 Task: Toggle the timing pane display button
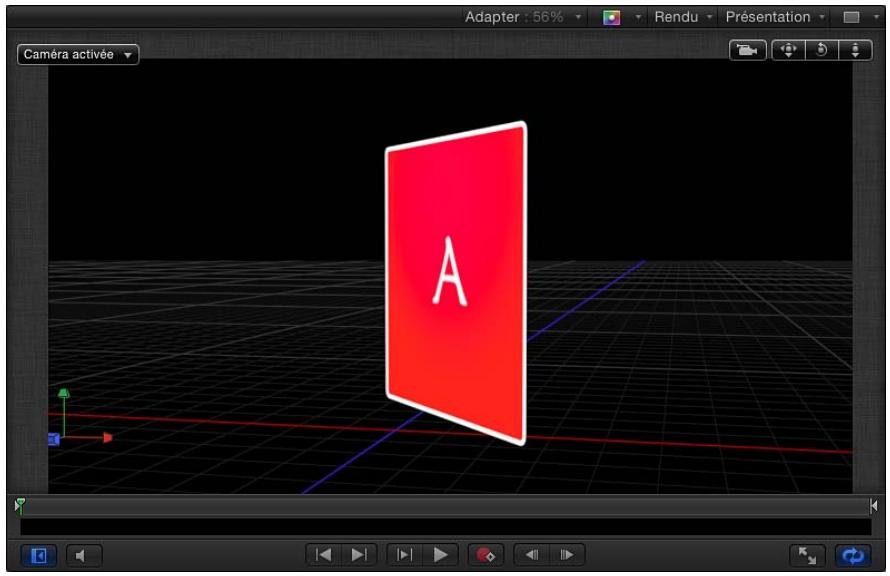(x=39, y=556)
